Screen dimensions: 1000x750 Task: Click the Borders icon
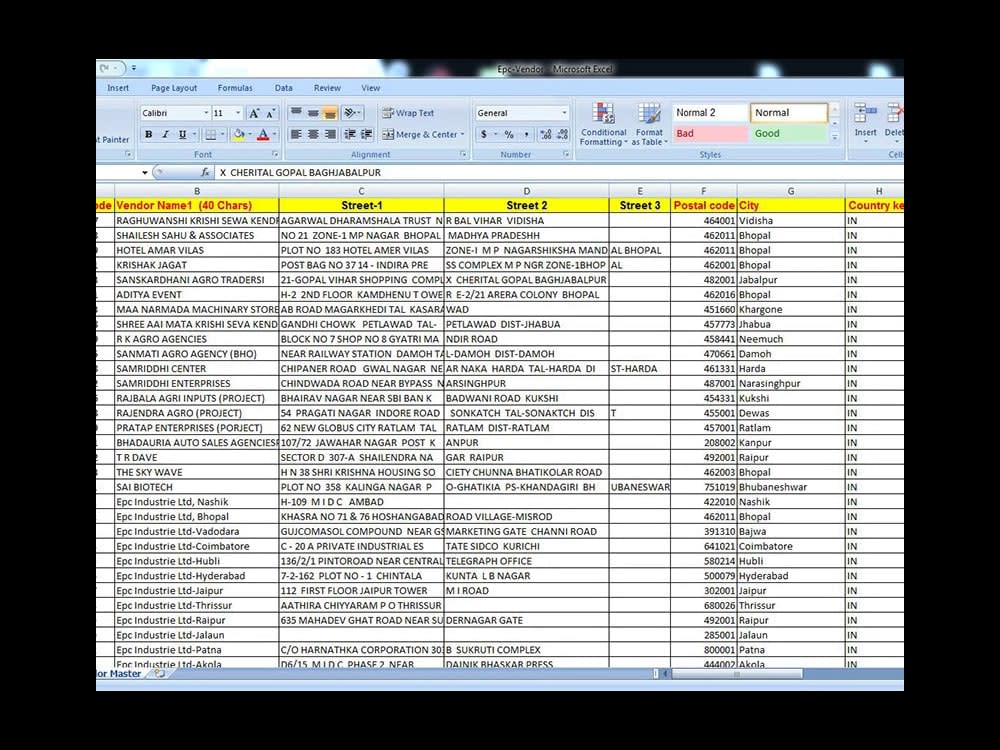(x=210, y=135)
